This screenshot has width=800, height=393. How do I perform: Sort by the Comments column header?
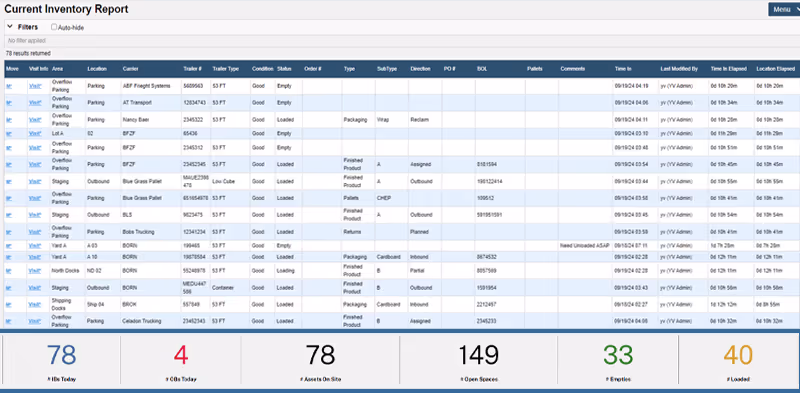pyautogui.click(x=572, y=69)
